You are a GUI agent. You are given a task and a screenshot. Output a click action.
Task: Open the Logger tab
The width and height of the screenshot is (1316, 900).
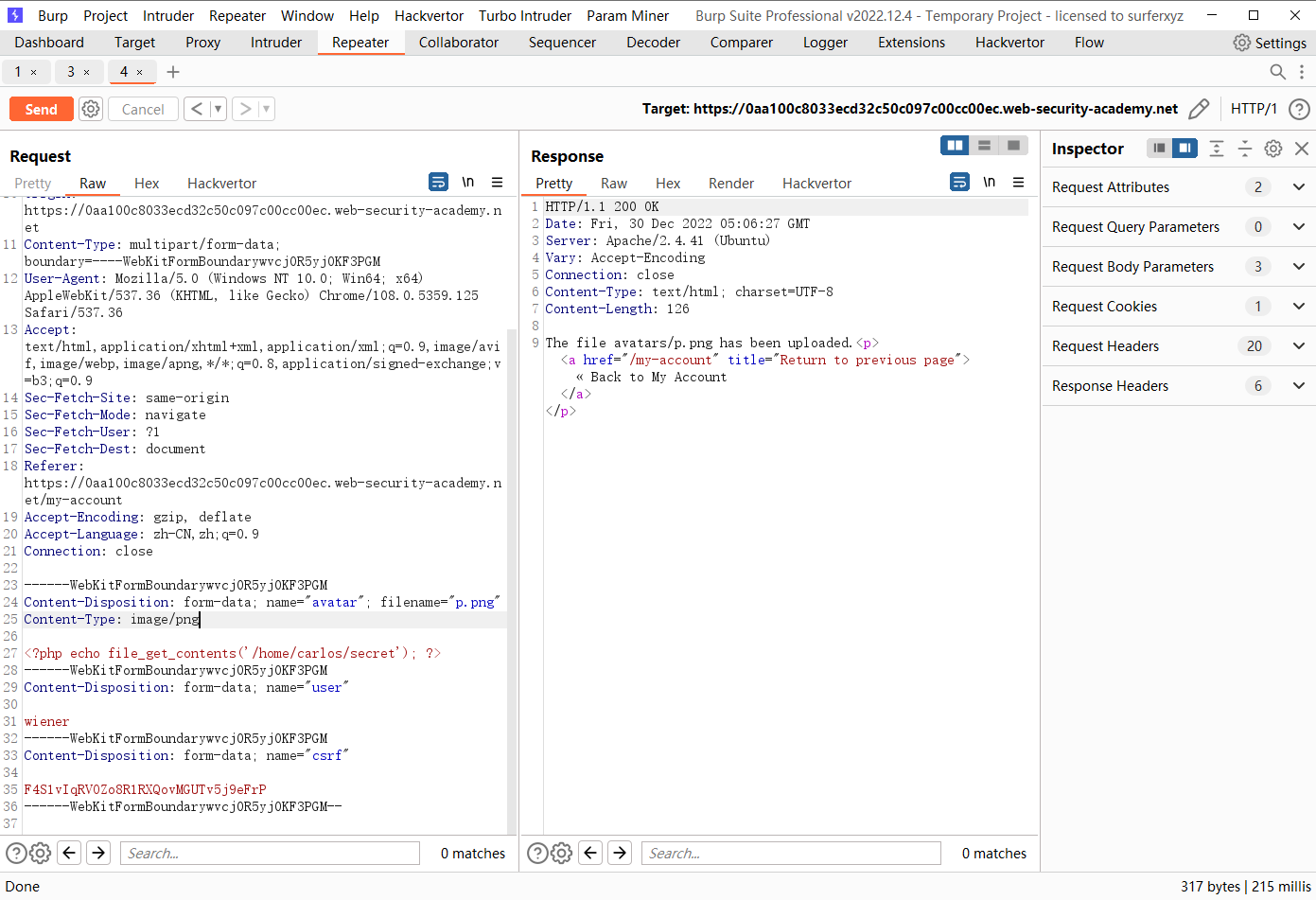tap(825, 43)
